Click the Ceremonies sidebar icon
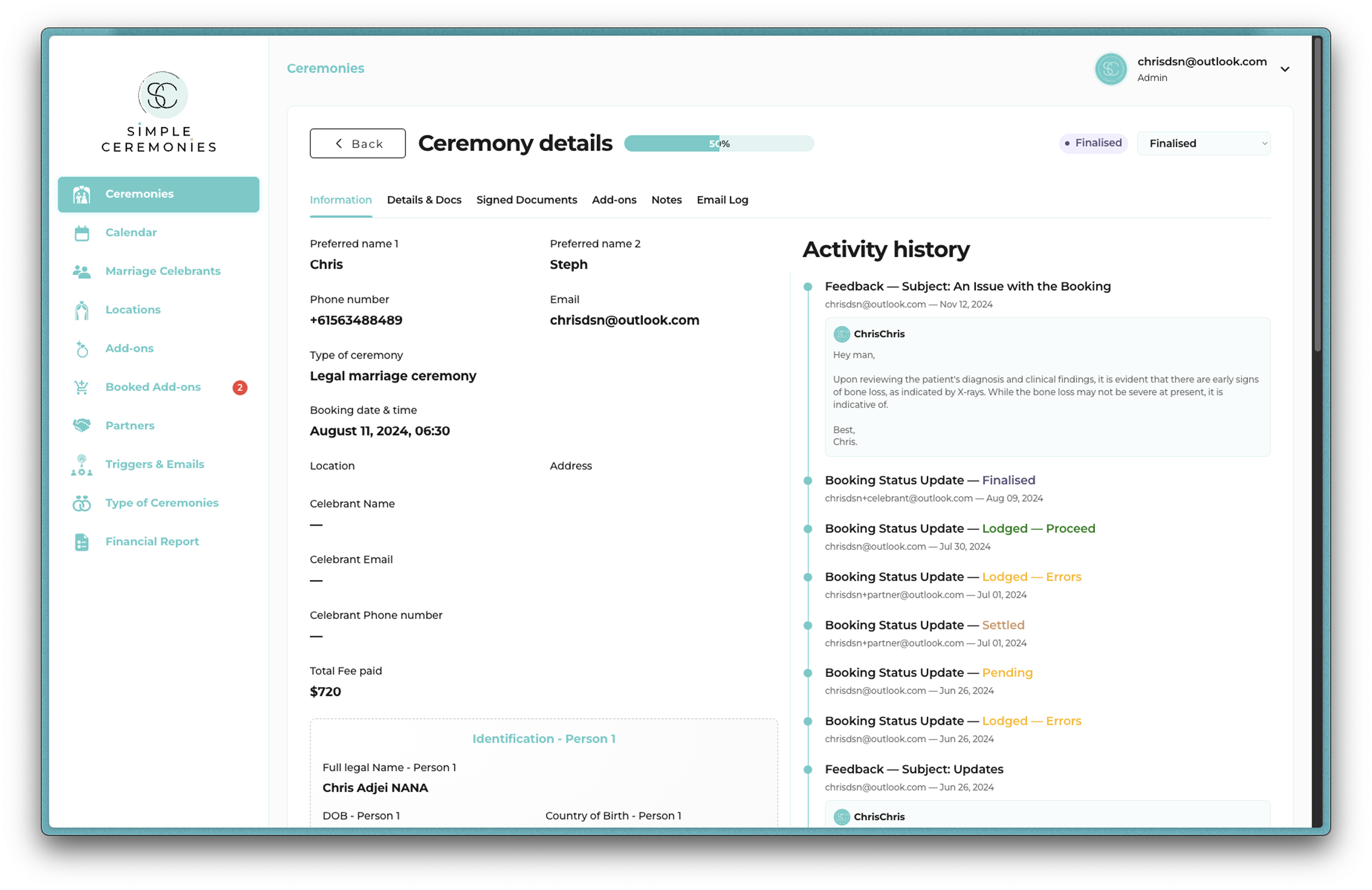Screen dimensions: 1372x890 click(81, 194)
